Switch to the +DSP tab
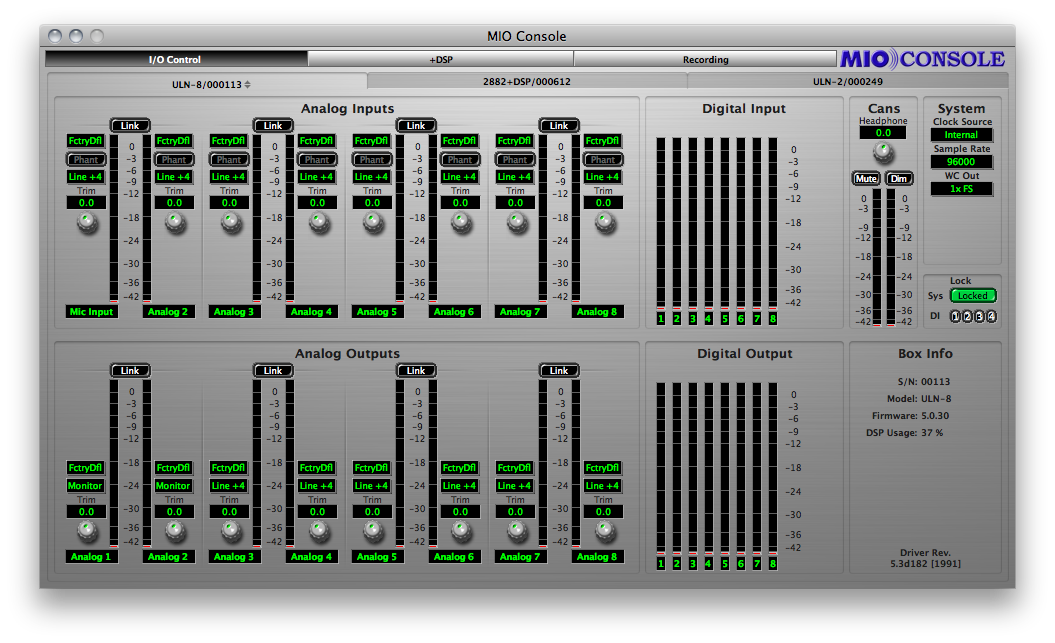The height and width of the screenshot is (643, 1055). [x=441, y=59]
